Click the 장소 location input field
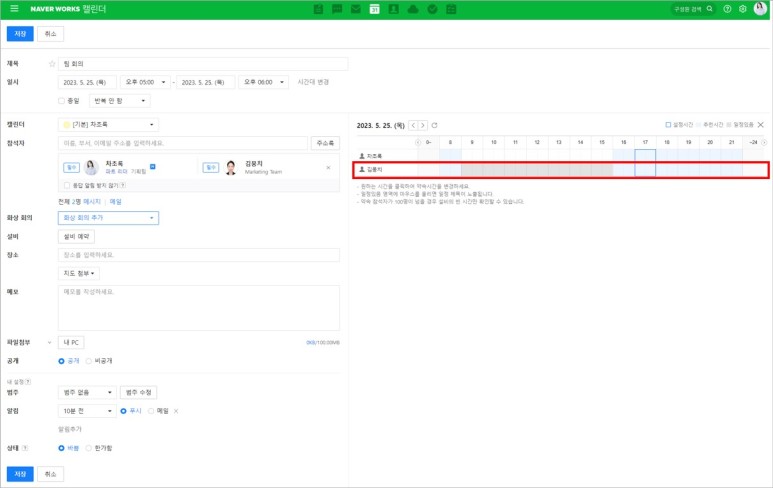Image resolution: width=773 pixels, height=488 pixels. (199, 255)
